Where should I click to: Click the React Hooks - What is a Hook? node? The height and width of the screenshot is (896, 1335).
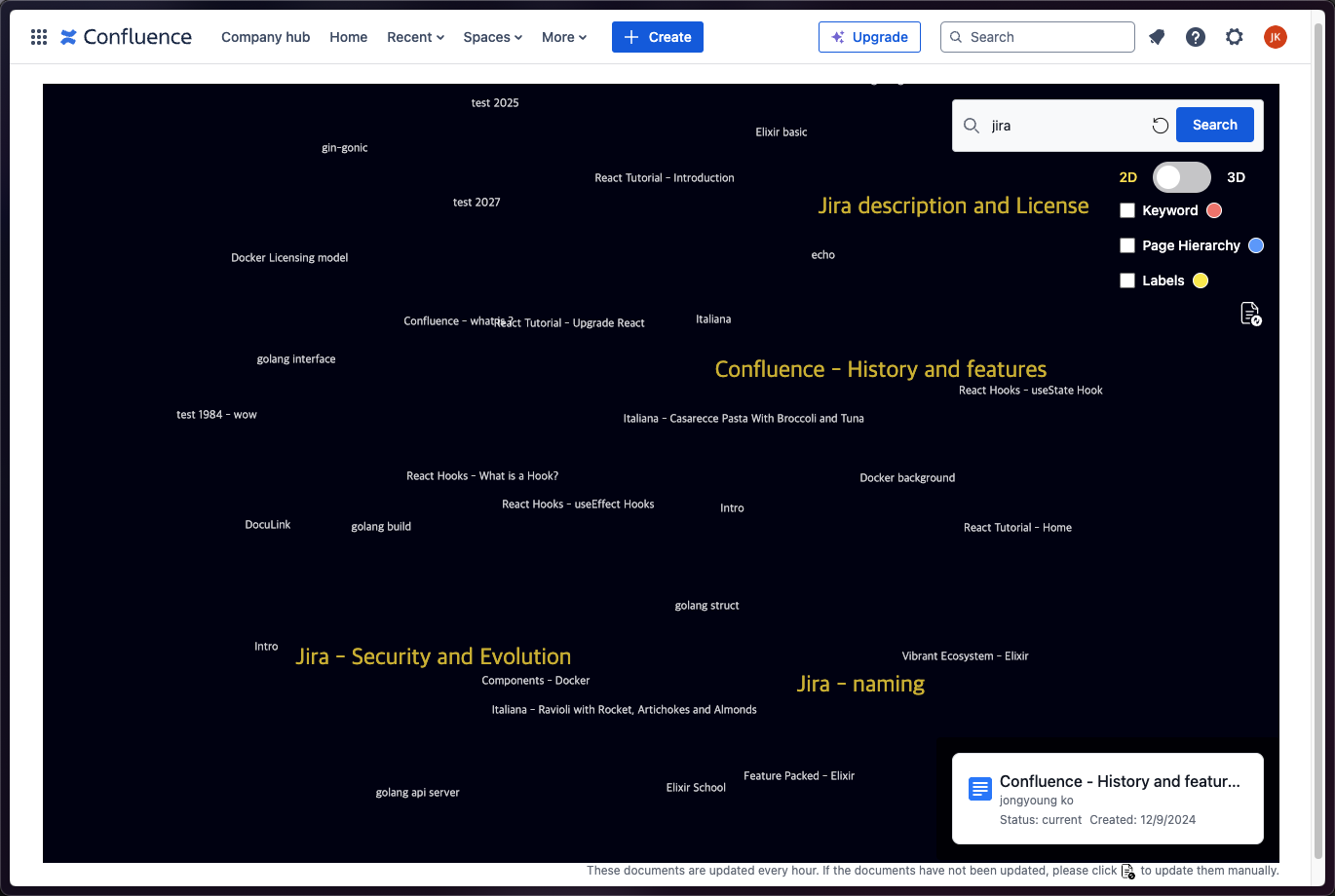482,475
